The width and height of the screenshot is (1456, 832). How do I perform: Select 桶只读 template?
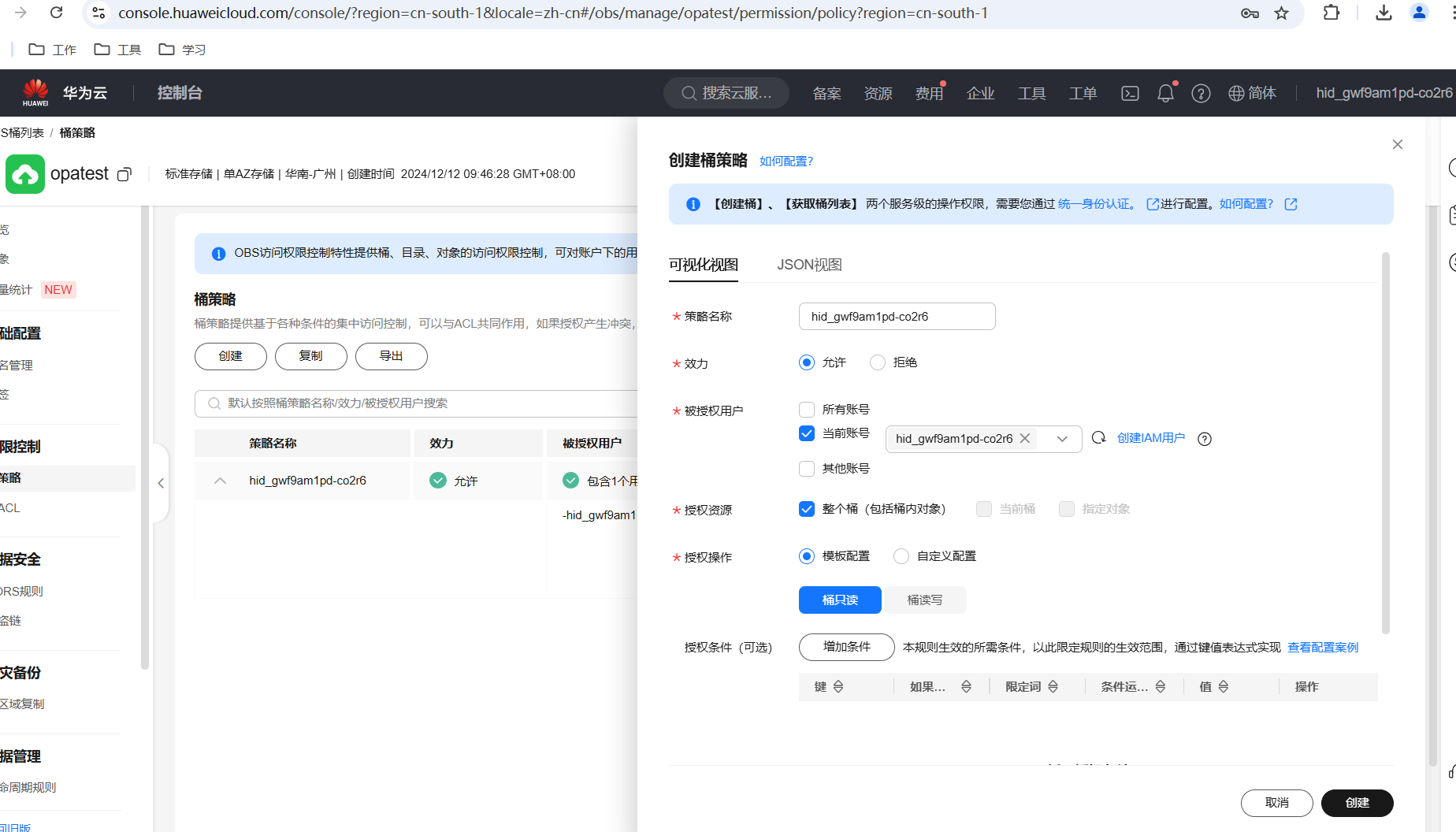840,600
